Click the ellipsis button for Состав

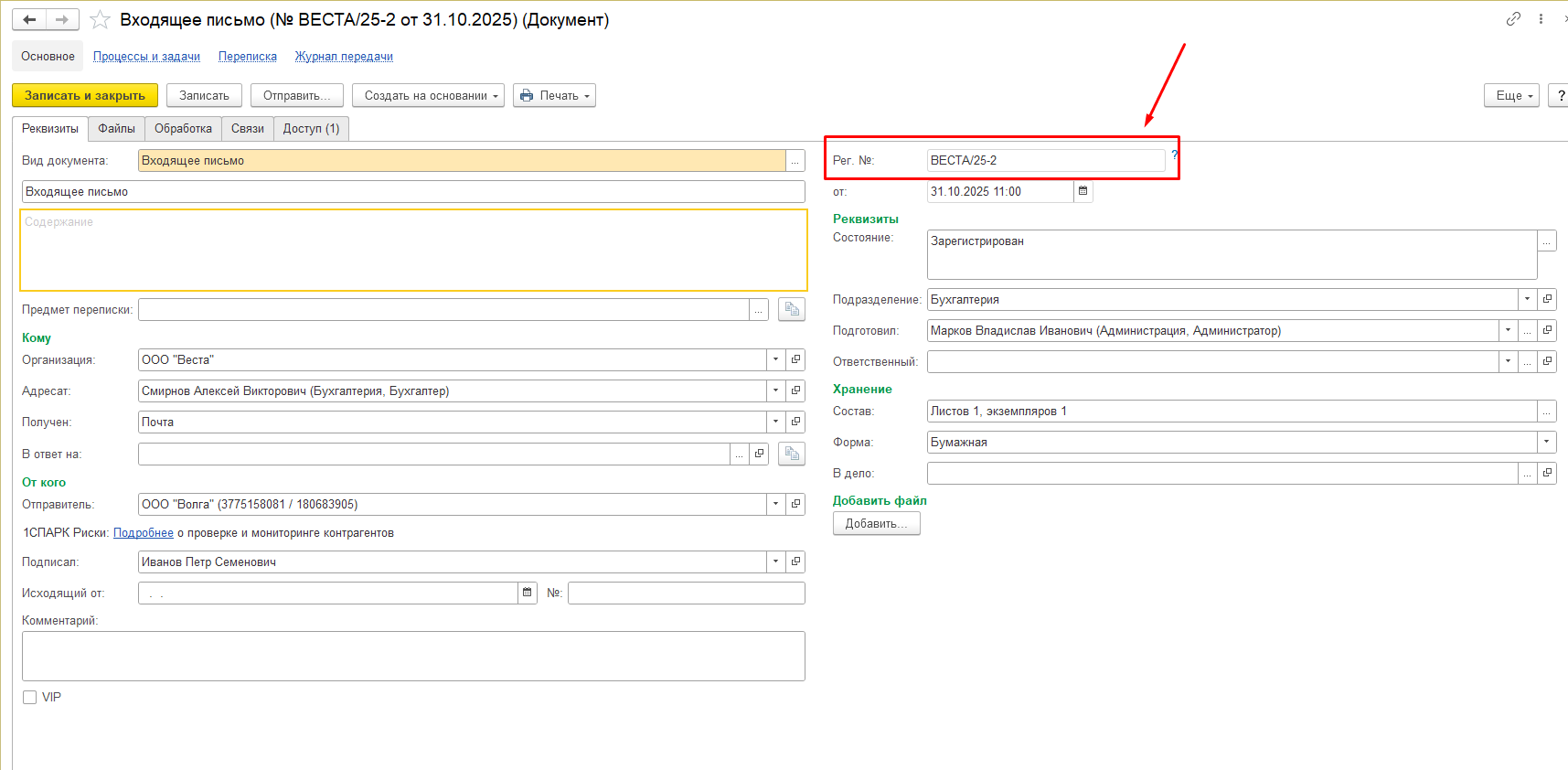[1547, 411]
